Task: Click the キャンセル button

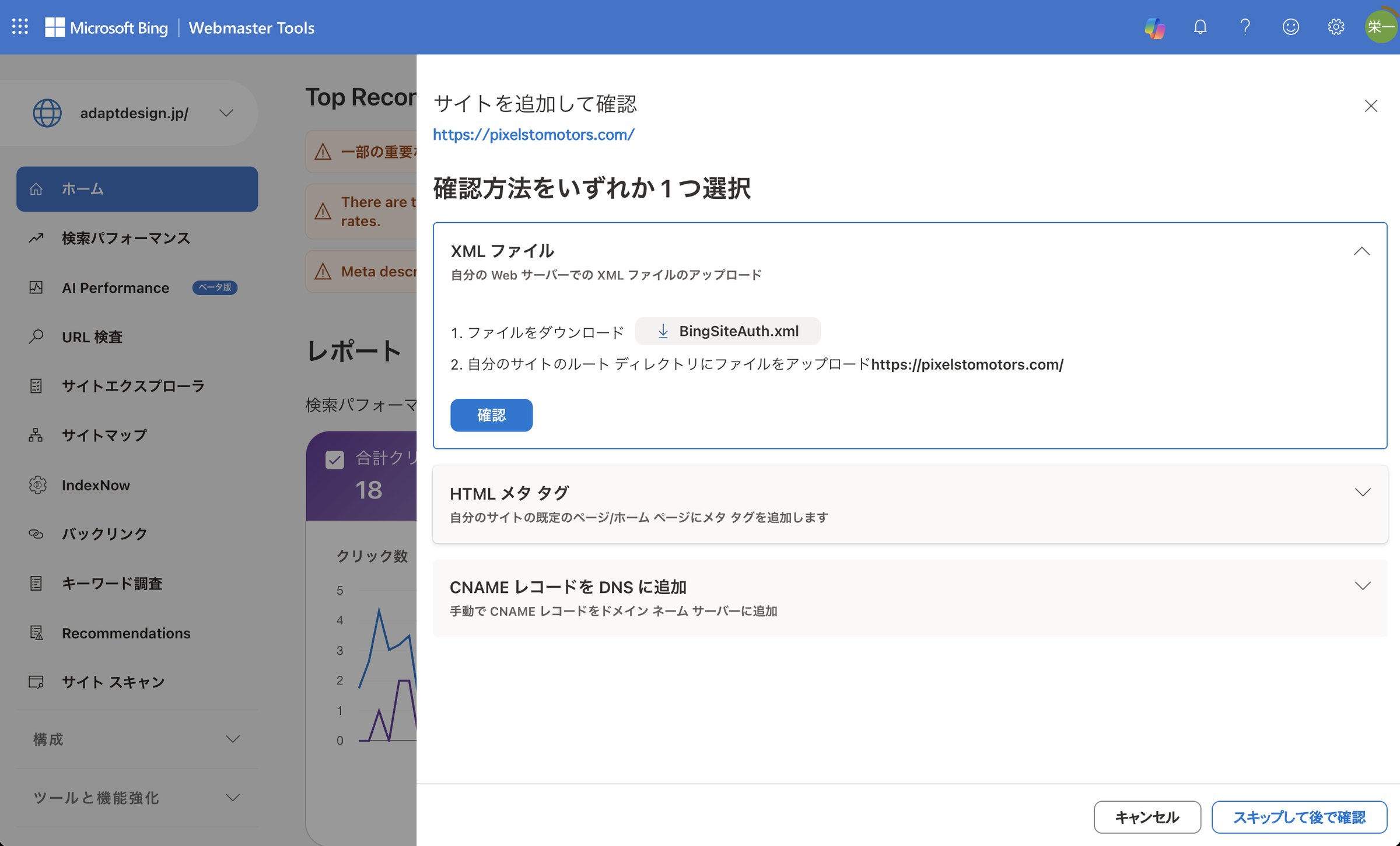Action: click(x=1147, y=817)
